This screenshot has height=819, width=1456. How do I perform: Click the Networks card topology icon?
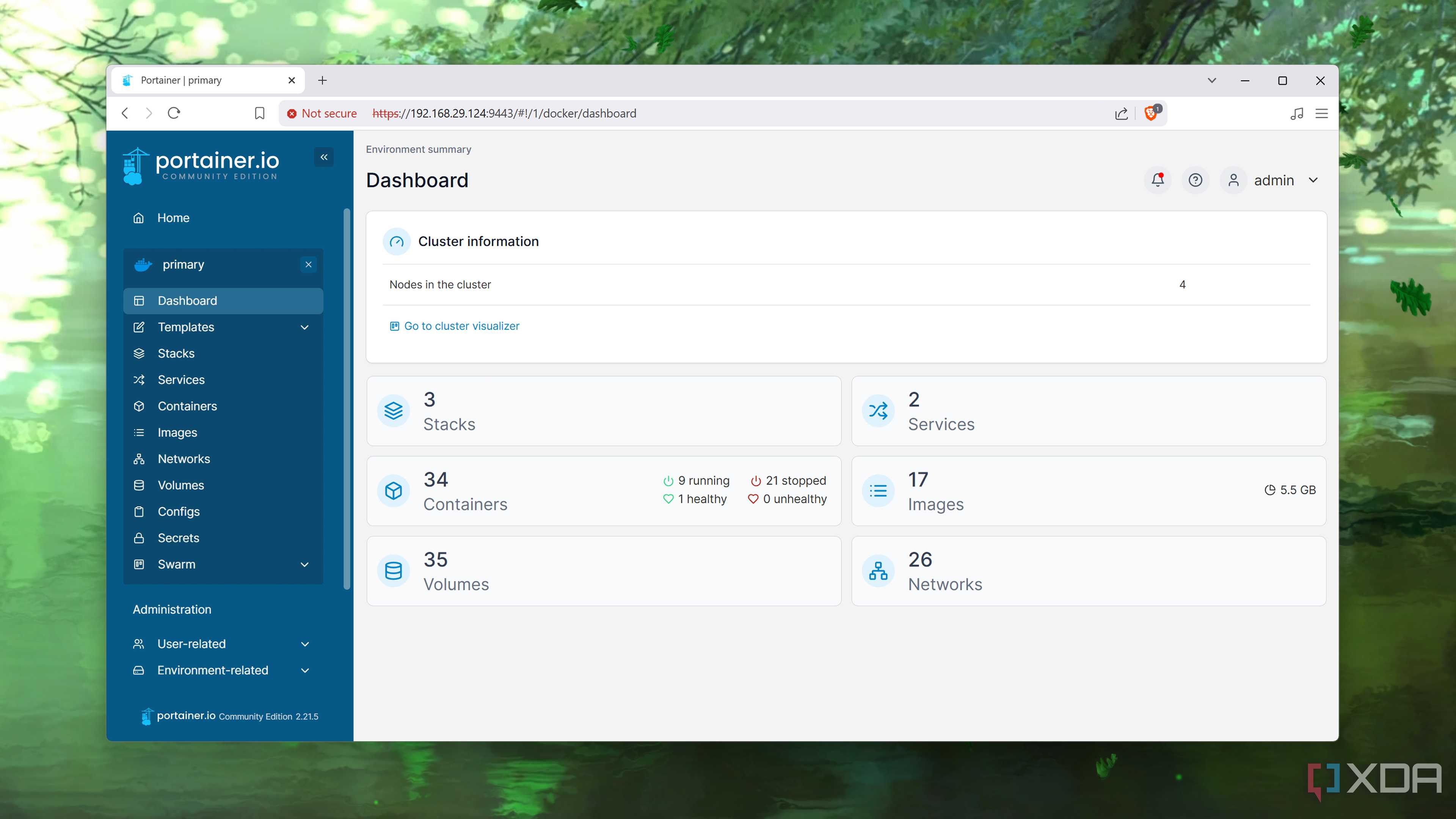[878, 571]
